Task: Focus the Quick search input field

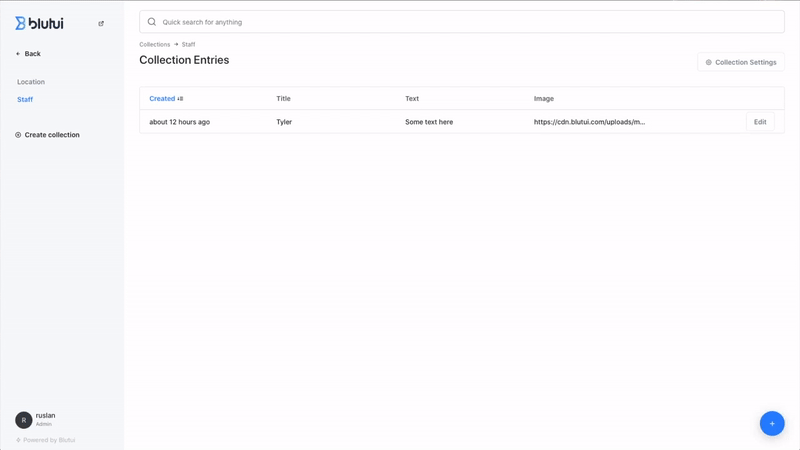Action: coord(460,22)
